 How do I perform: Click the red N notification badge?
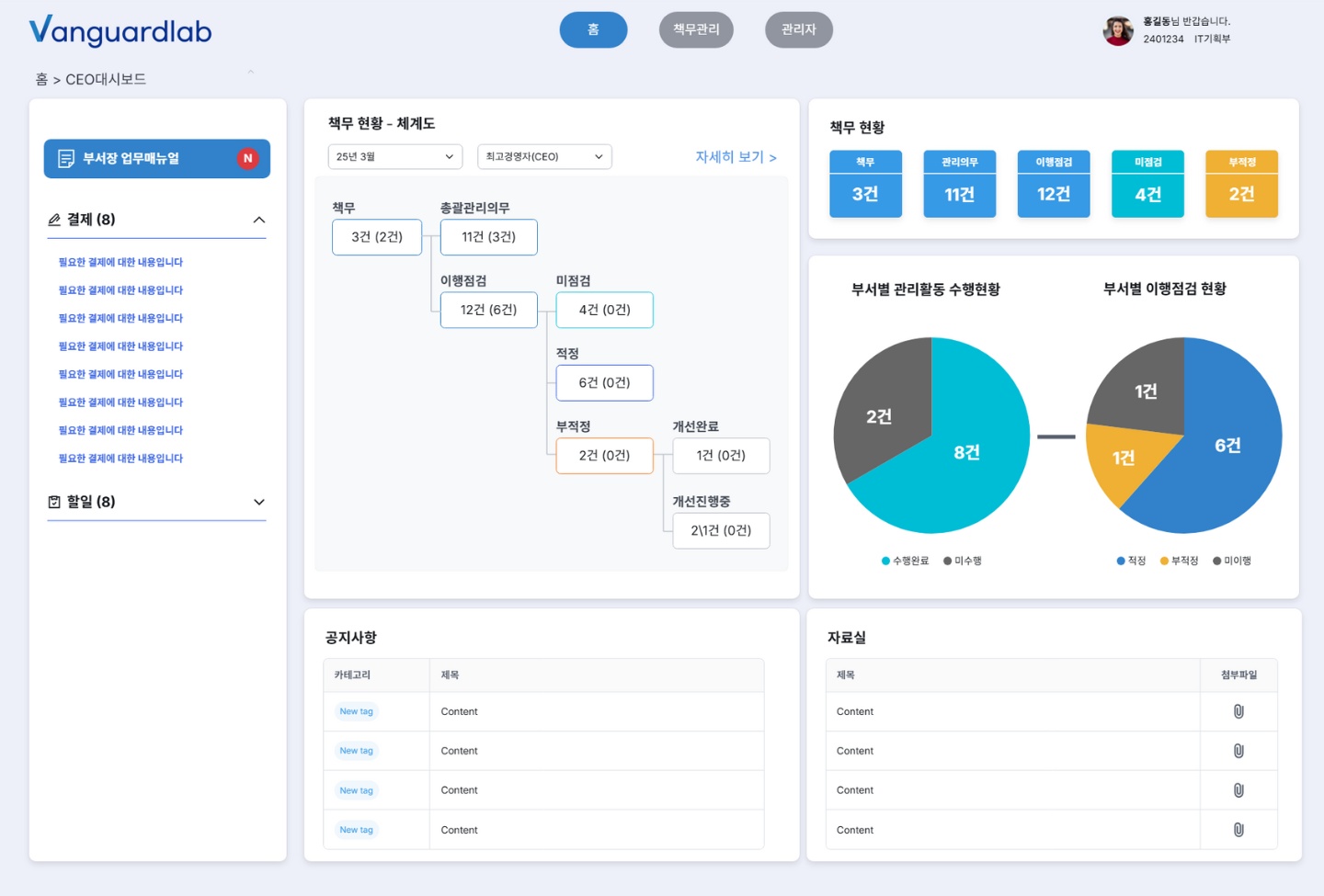point(247,158)
